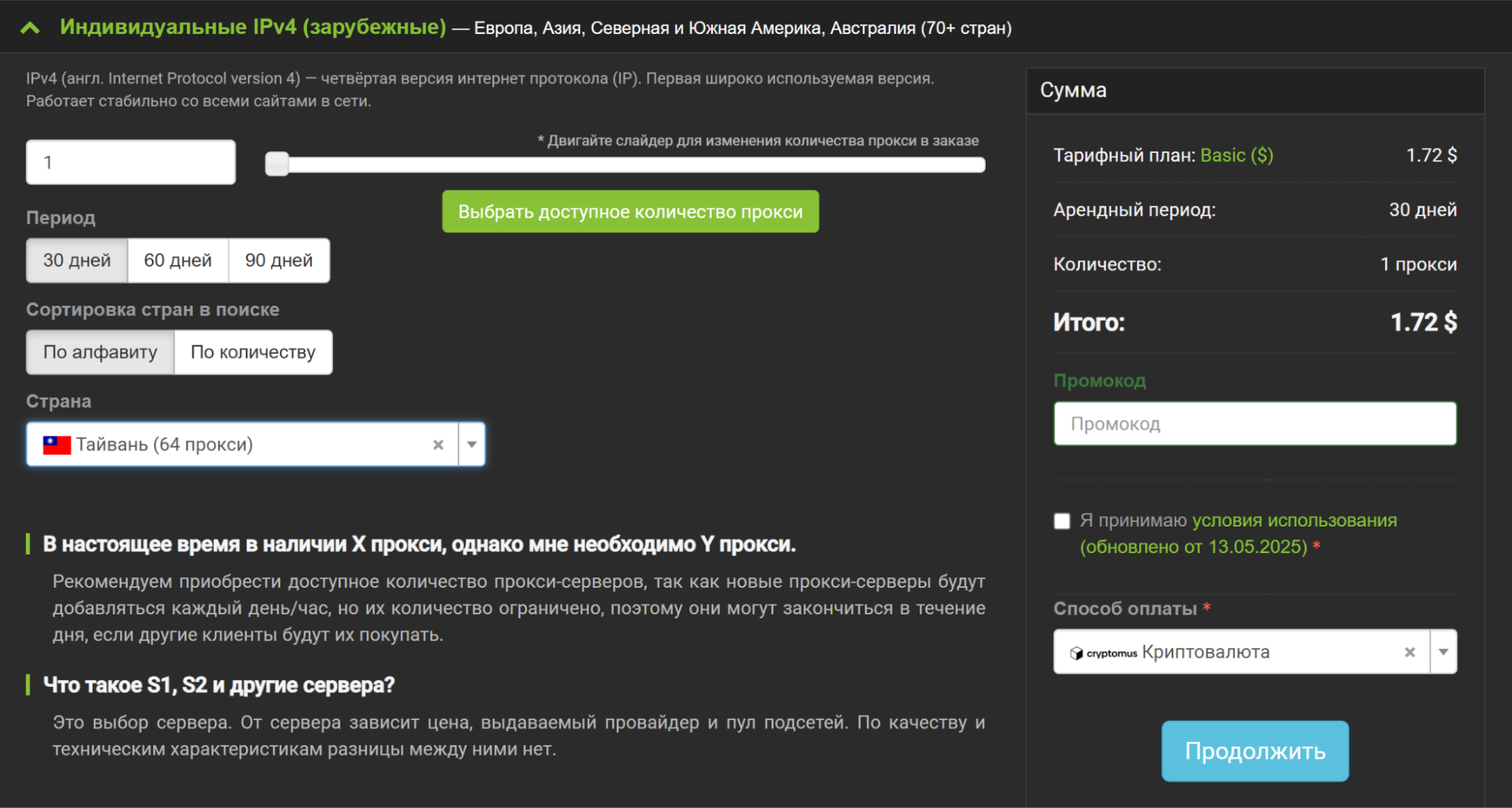Open the Способ оплаты dropdown arrow
The height and width of the screenshot is (808, 1512).
tap(1442, 651)
